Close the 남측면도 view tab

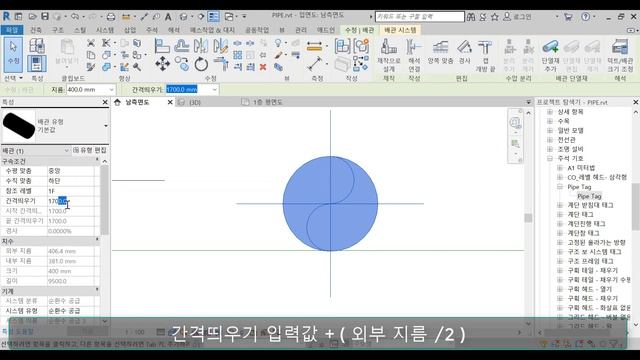tap(170, 102)
